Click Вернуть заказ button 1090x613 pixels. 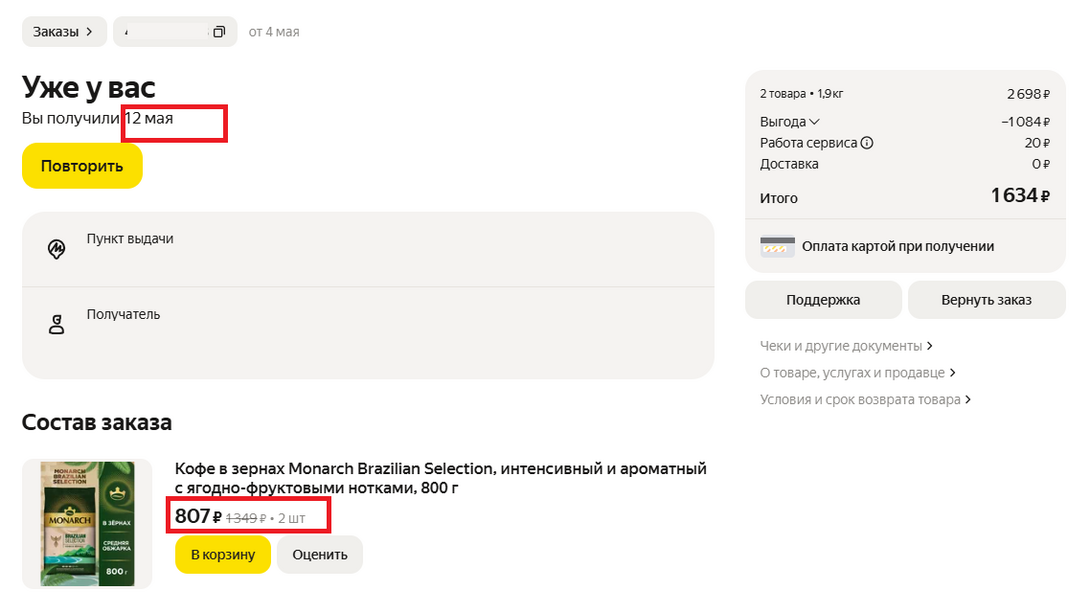[985, 300]
